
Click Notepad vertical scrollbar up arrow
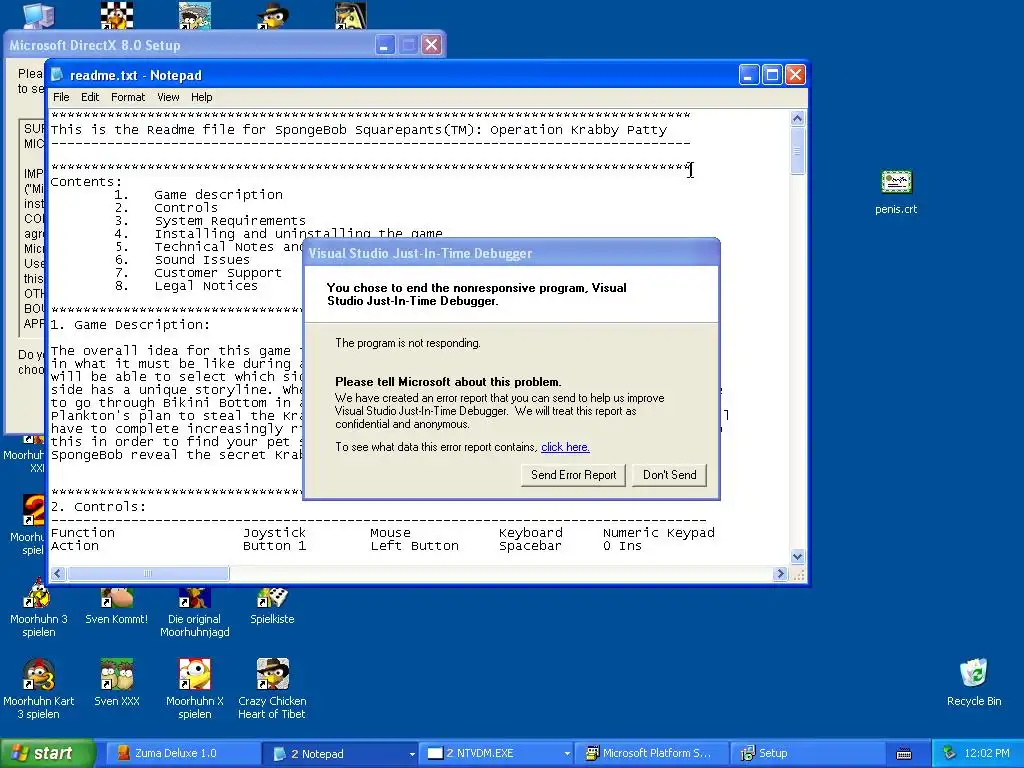(797, 118)
